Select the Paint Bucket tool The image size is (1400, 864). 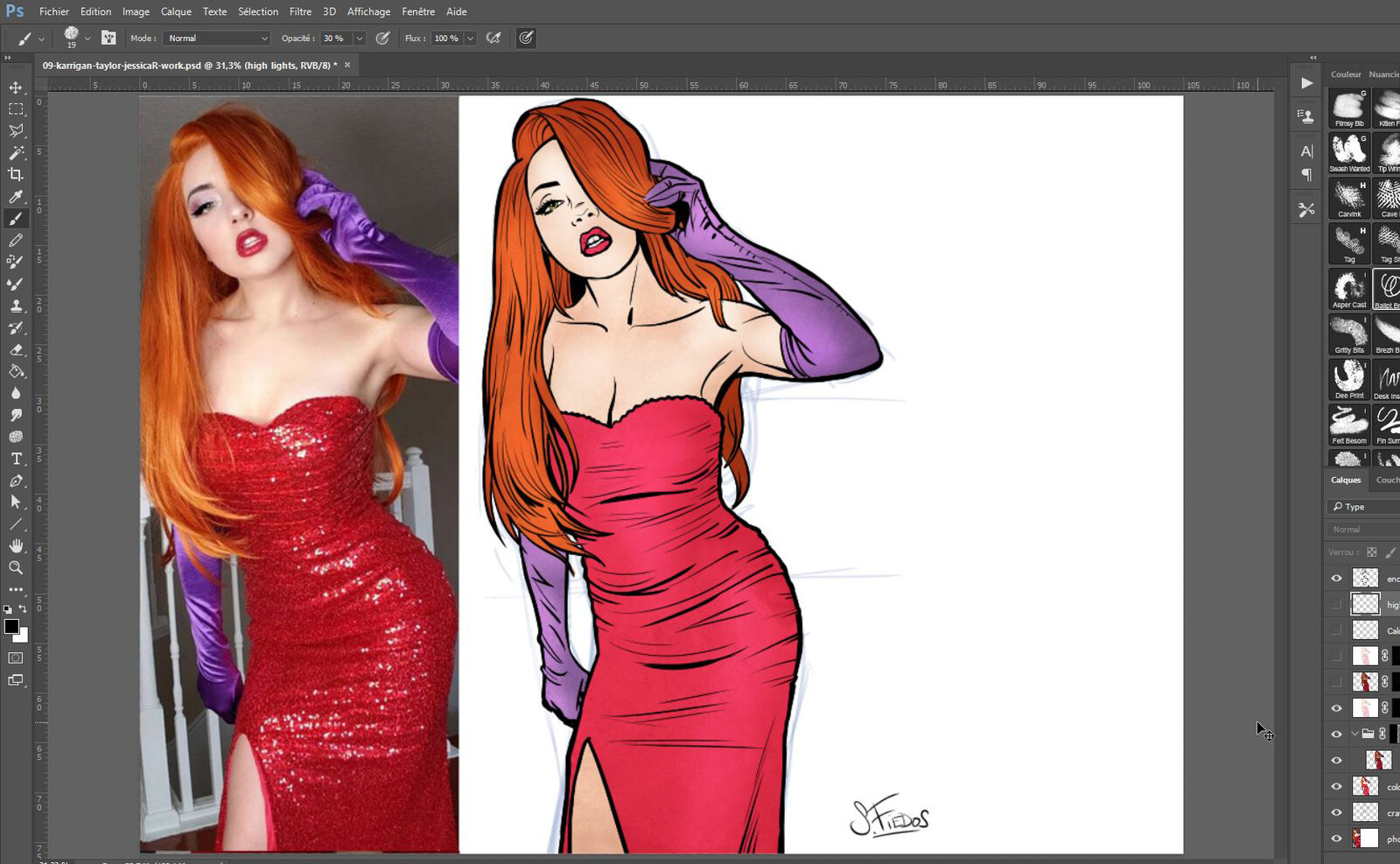pos(16,371)
